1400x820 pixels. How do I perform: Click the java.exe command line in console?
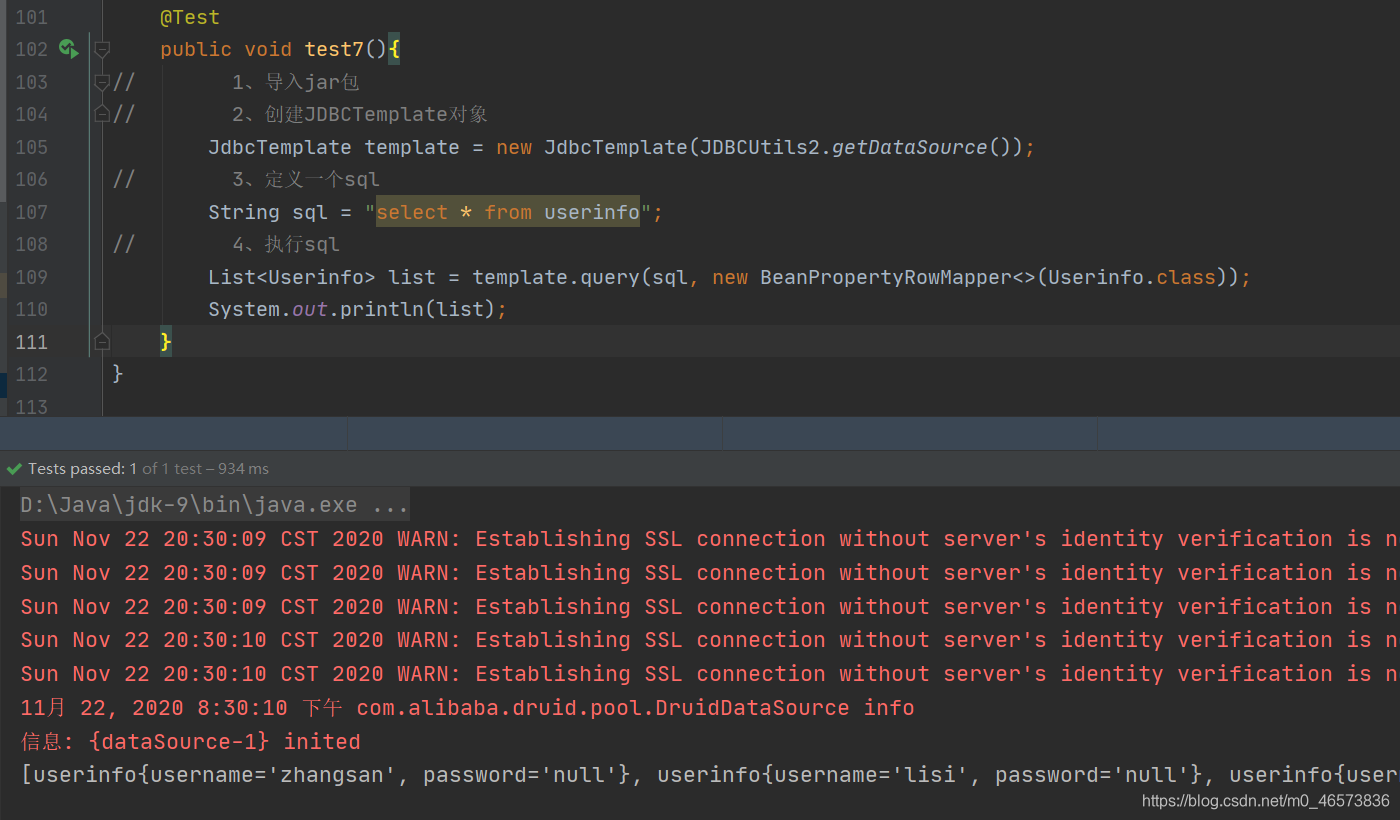click(x=215, y=505)
